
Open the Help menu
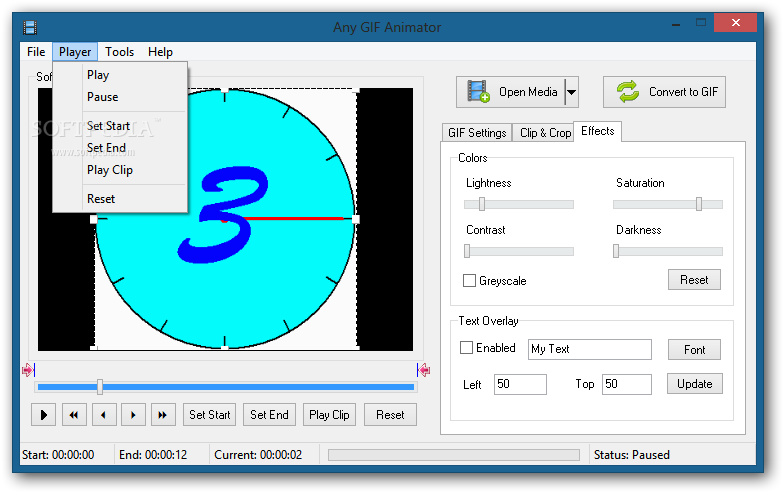click(160, 52)
